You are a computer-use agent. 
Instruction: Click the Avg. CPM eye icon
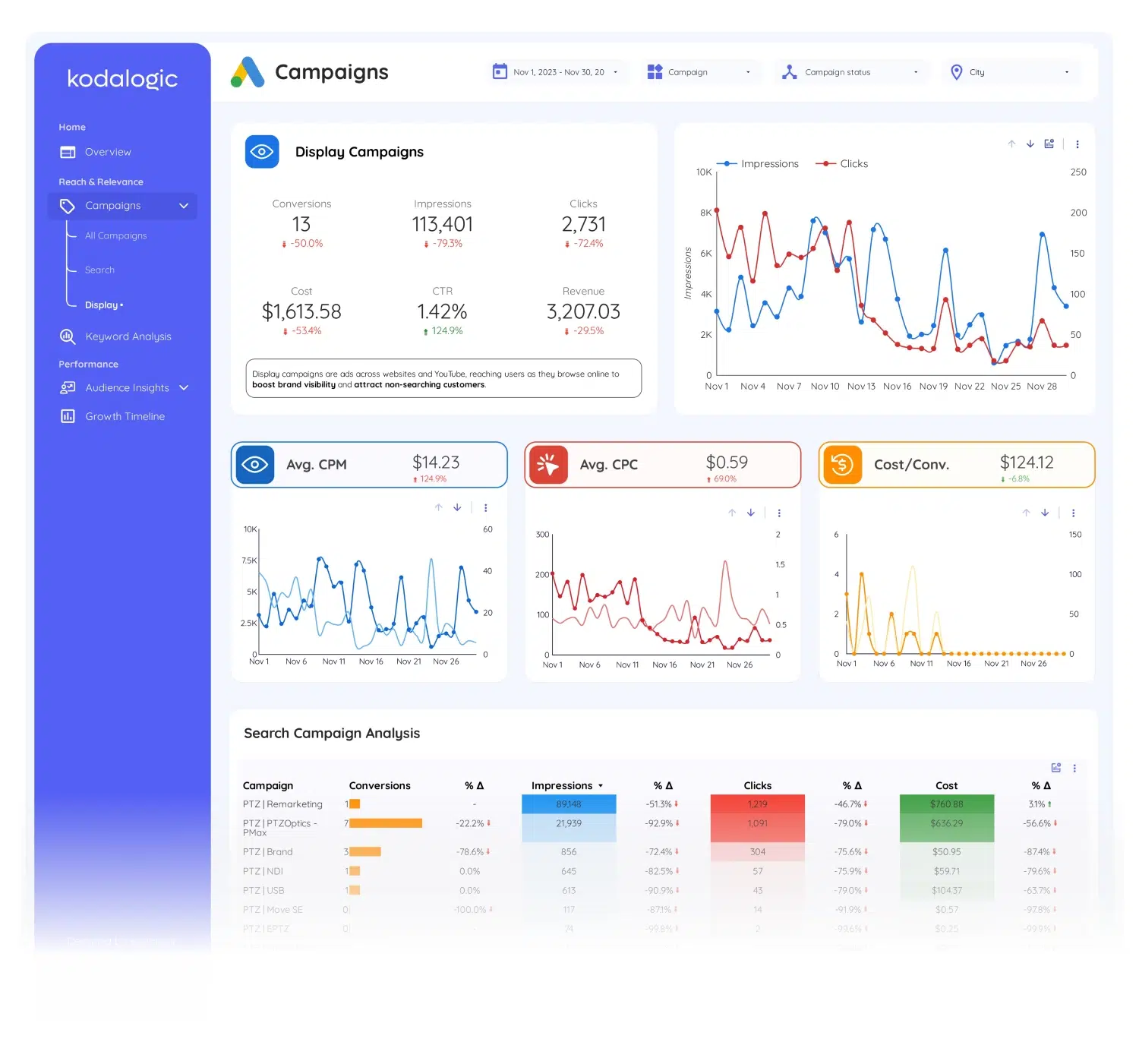pyautogui.click(x=254, y=464)
